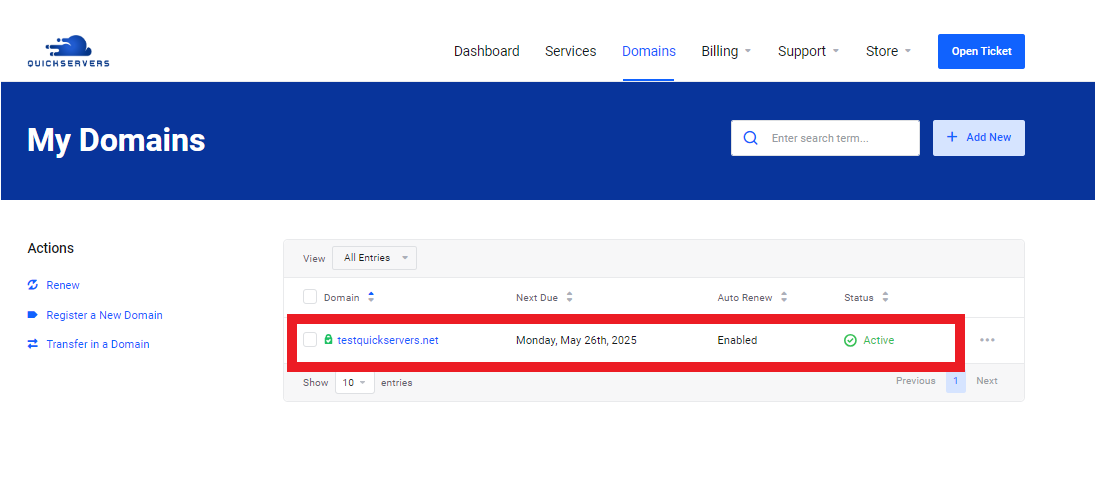Click Transfer in a Domain link
The width and height of the screenshot is (1096, 492).
98,344
